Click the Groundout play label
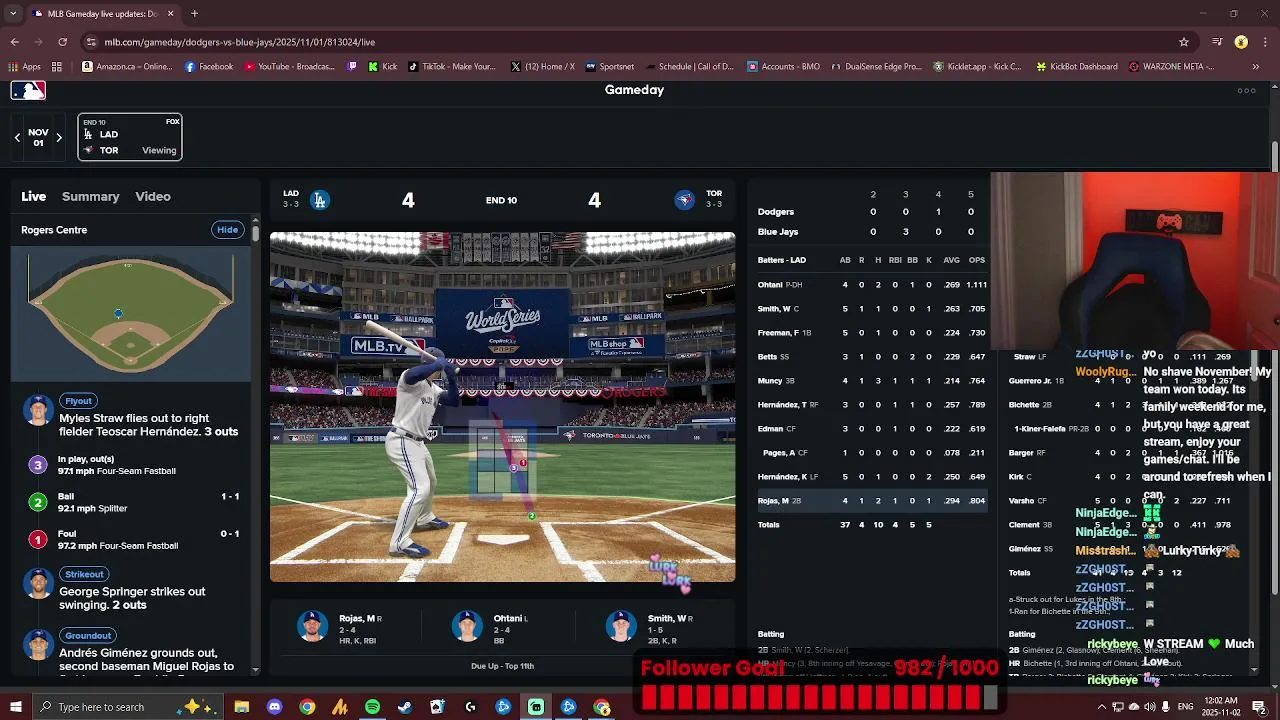Viewport: 1280px width, 720px height. (x=88, y=635)
